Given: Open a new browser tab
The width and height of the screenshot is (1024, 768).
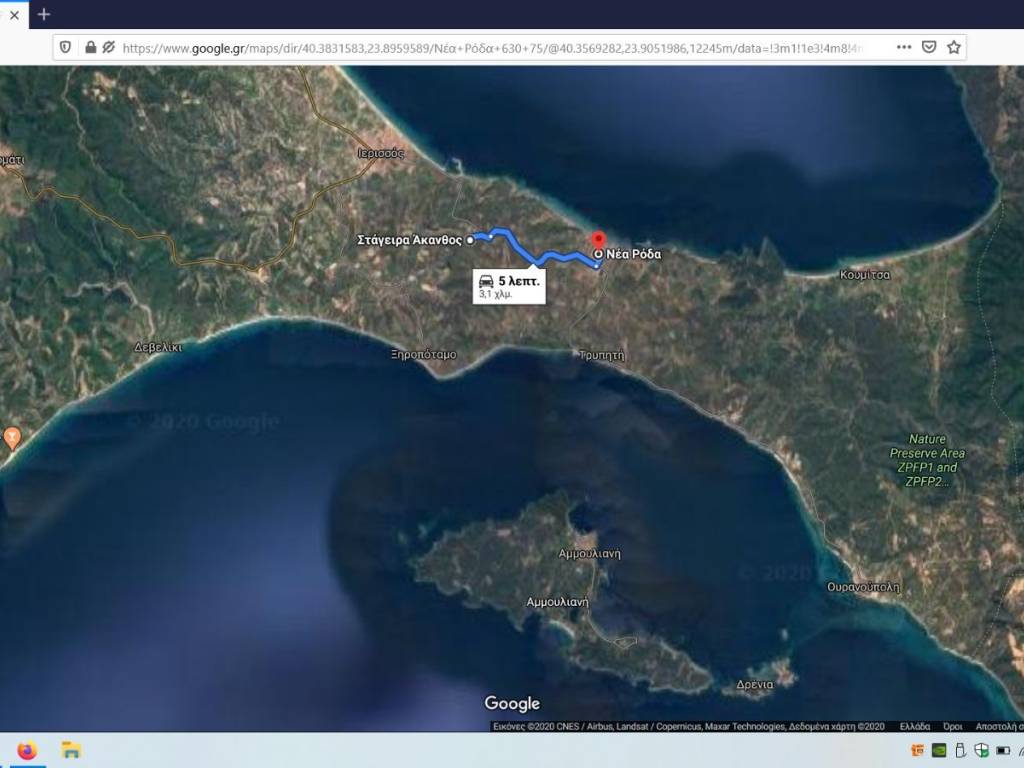Looking at the screenshot, I should (x=44, y=14).
